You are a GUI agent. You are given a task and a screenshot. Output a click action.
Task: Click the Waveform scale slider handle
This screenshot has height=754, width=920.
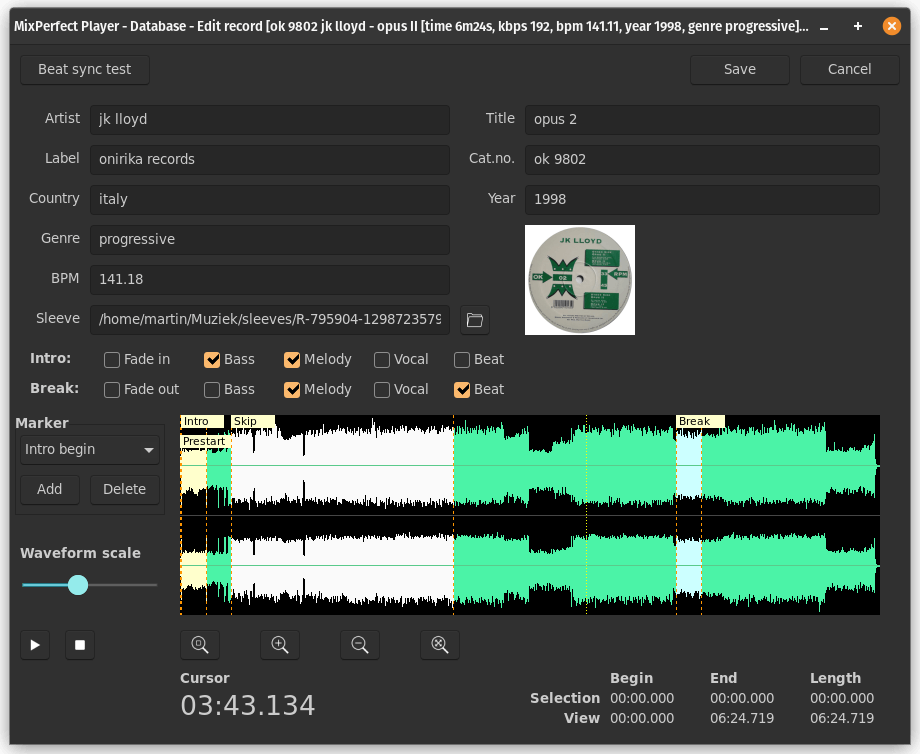click(x=78, y=585)
